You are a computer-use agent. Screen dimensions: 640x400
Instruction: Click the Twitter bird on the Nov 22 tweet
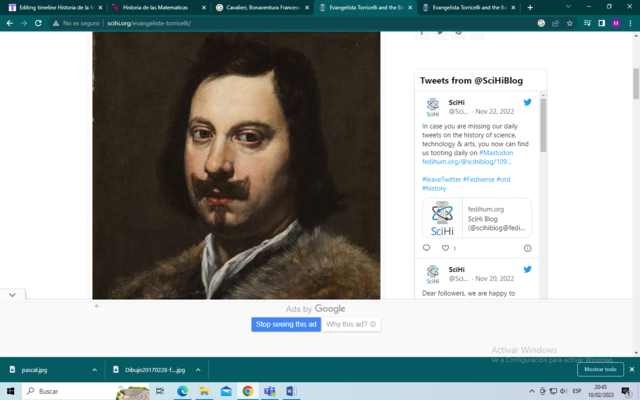(x=527, y=102)
